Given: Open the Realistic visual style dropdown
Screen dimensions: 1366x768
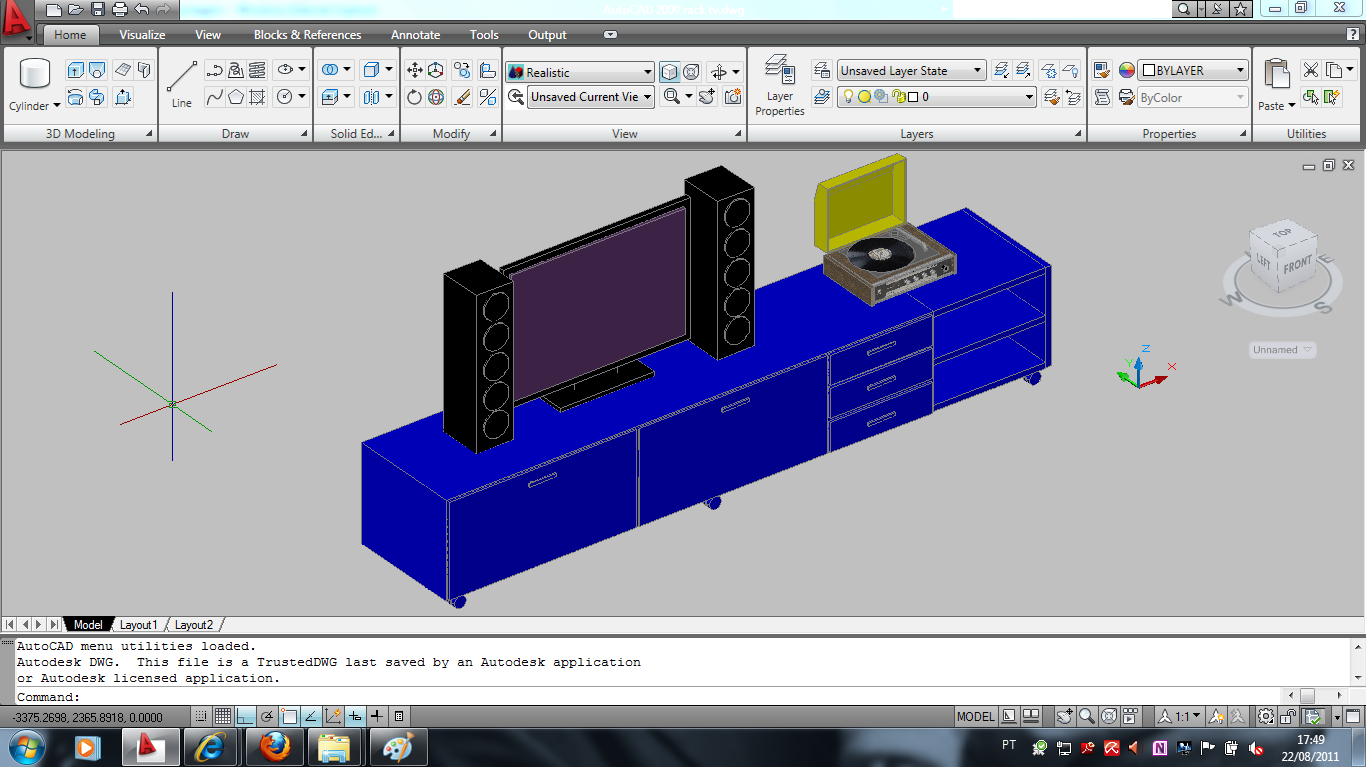Looking at the screenshot, I should (x=648, y=71).
